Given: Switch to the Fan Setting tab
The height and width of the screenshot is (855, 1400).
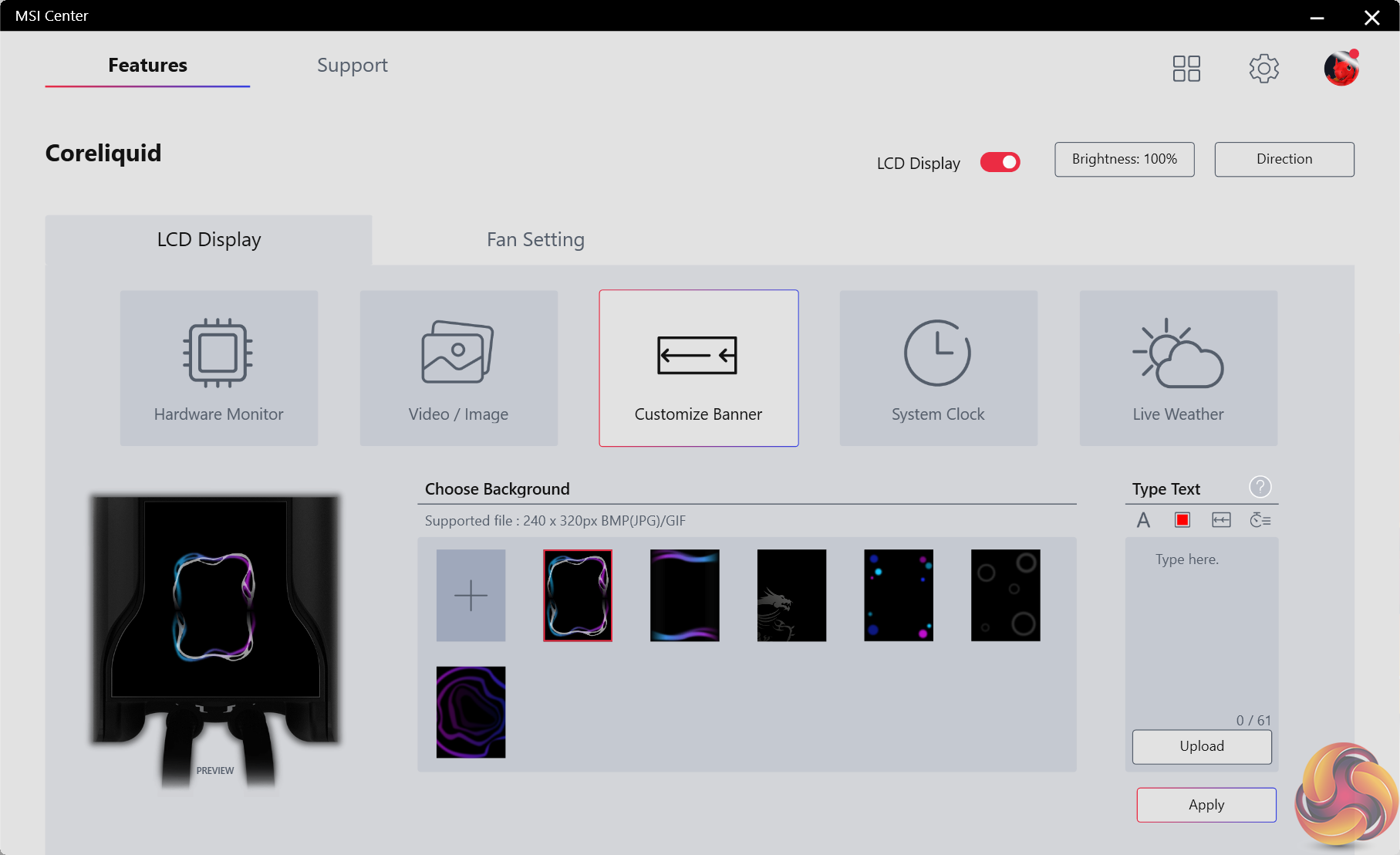Looking at the screenshot, I should (535, 240).
